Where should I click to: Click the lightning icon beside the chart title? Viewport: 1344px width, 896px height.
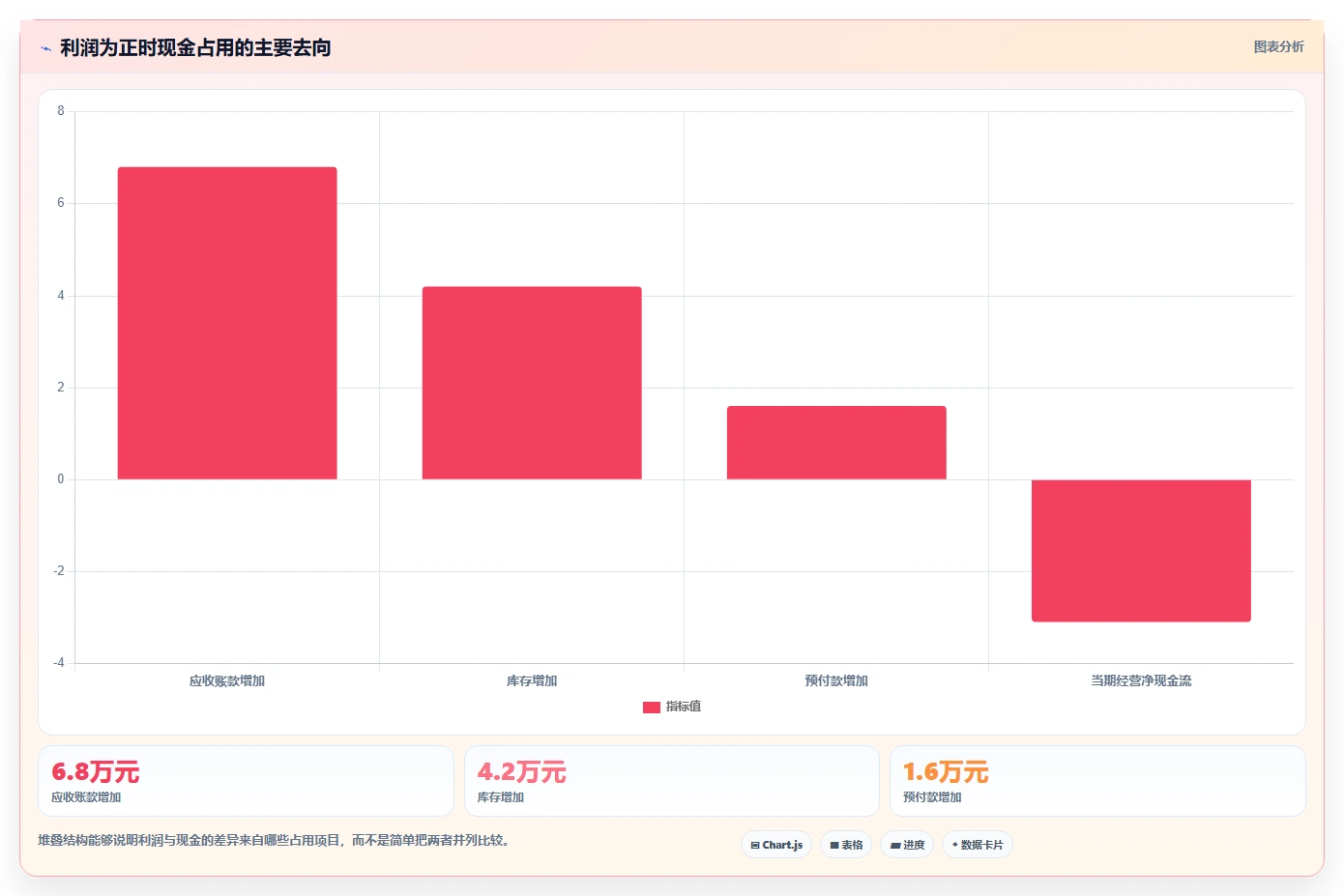(x=45, y=48)
